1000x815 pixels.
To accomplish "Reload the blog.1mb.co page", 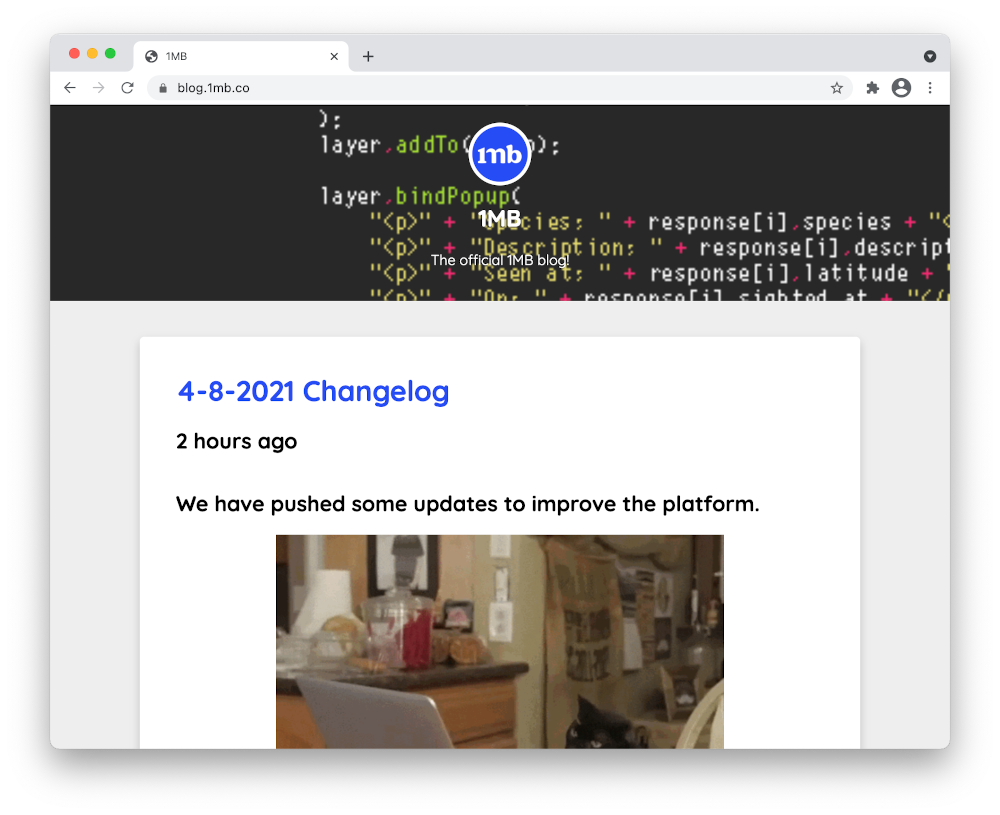I will click(127, 88).
